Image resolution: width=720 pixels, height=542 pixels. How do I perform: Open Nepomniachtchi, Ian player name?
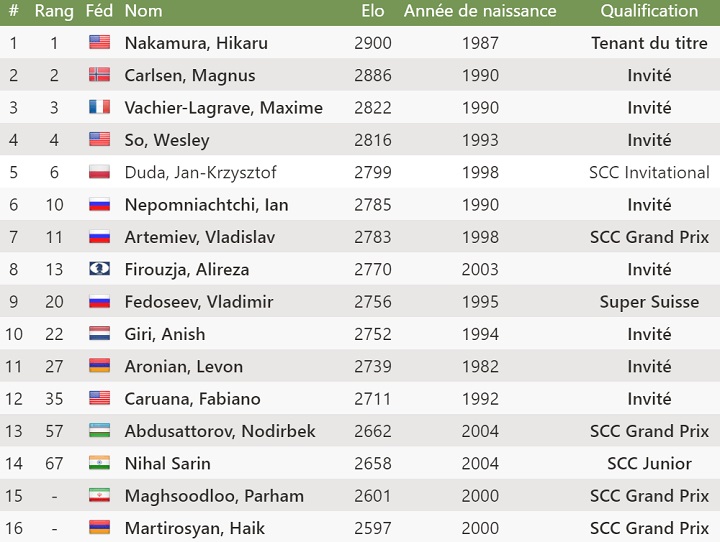206,204
